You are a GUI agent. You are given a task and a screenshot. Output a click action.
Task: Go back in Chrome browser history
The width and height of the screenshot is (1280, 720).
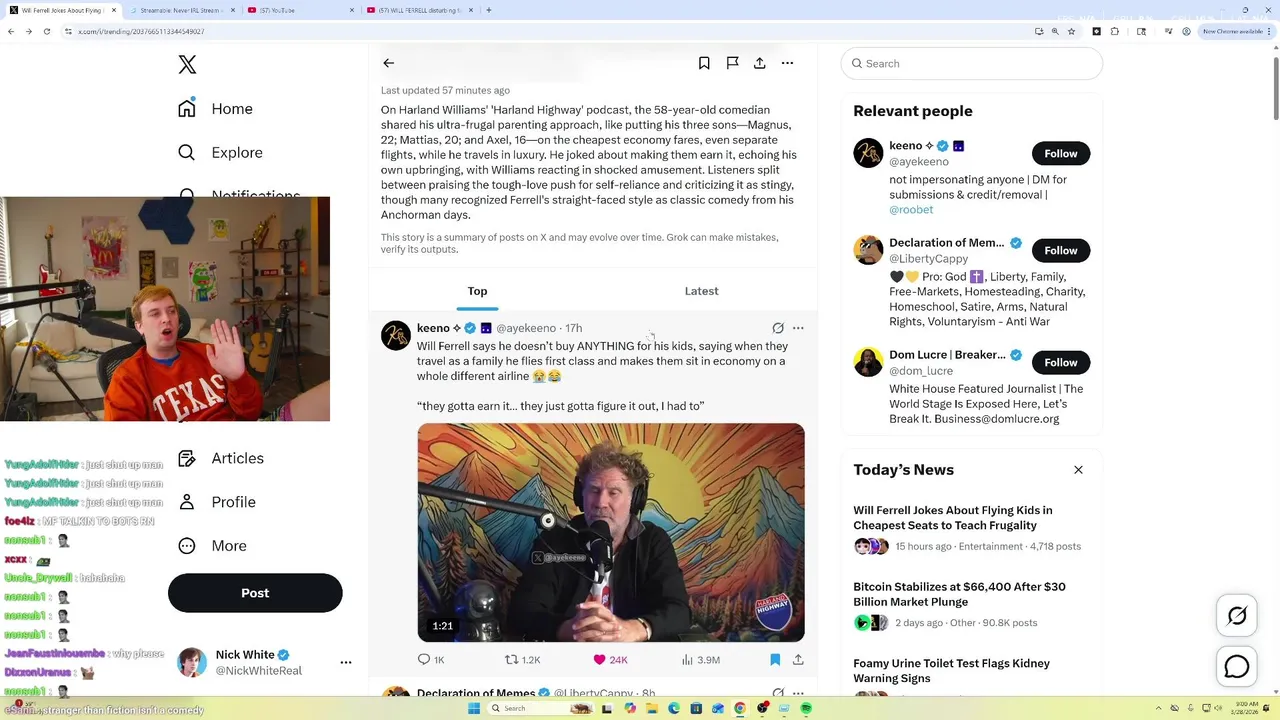point(11,31)
